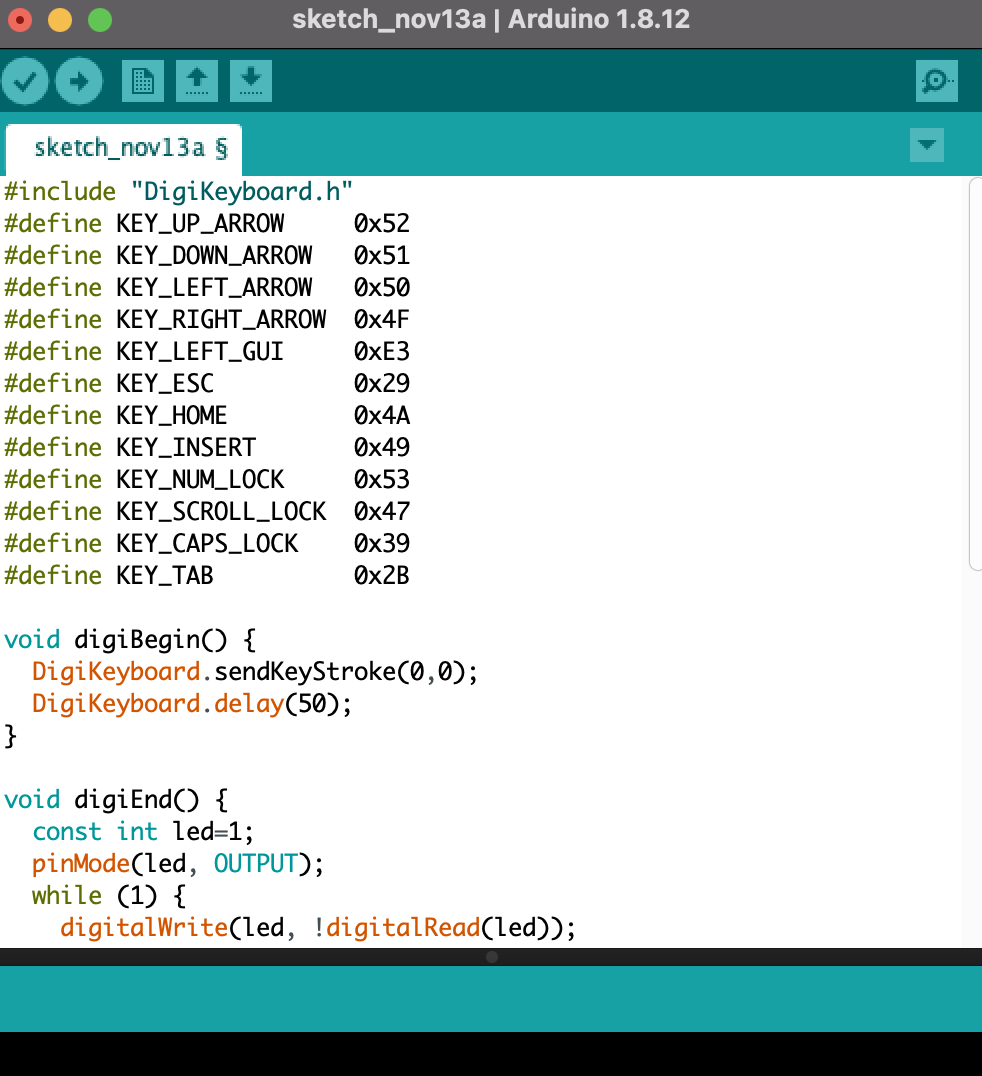Select the sketch_nov13a tab
Image resolution: width=982 pixels, height=1076 pixels.
[x=124, y=149]
